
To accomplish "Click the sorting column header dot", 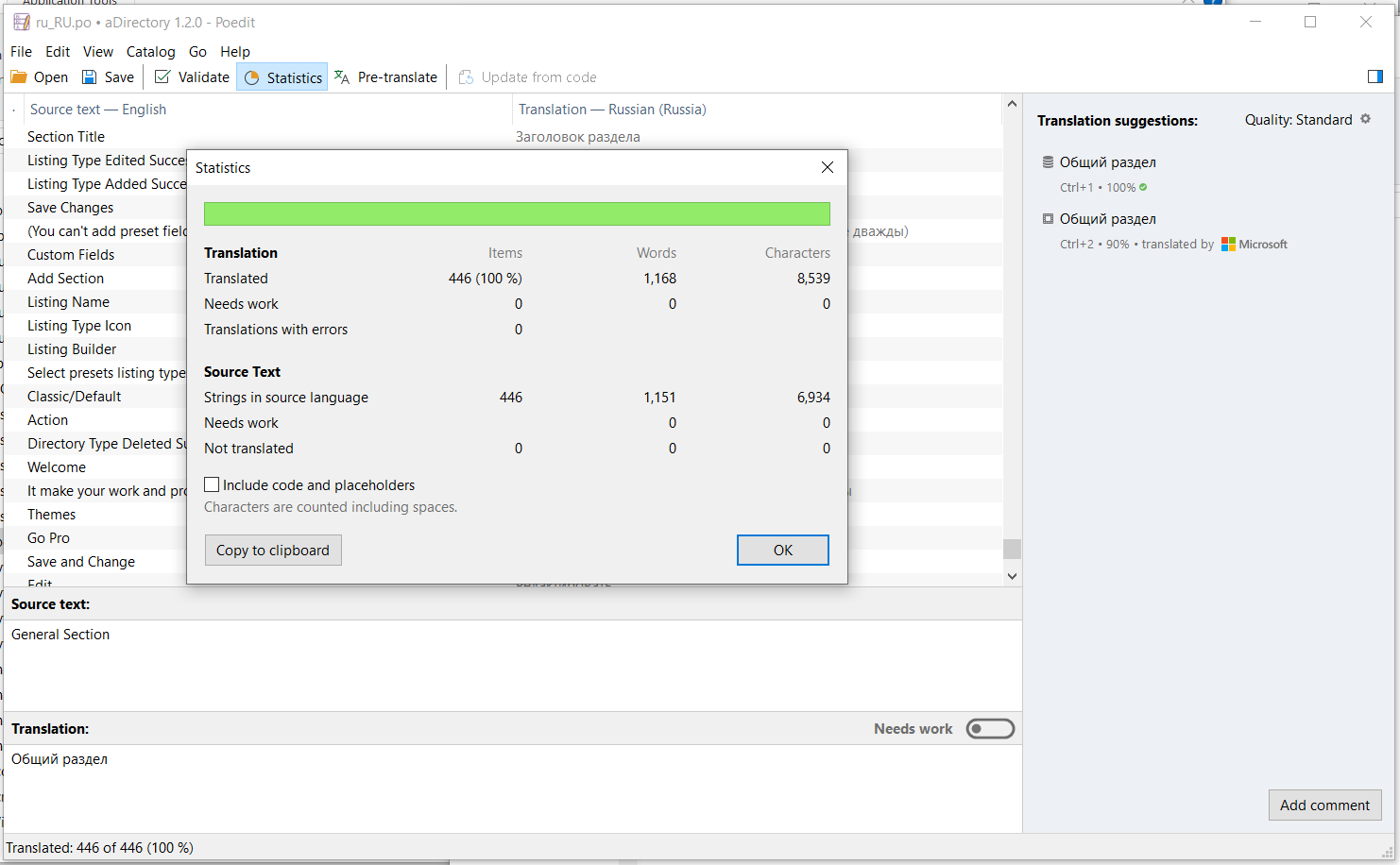I will [x=13, y=110].
